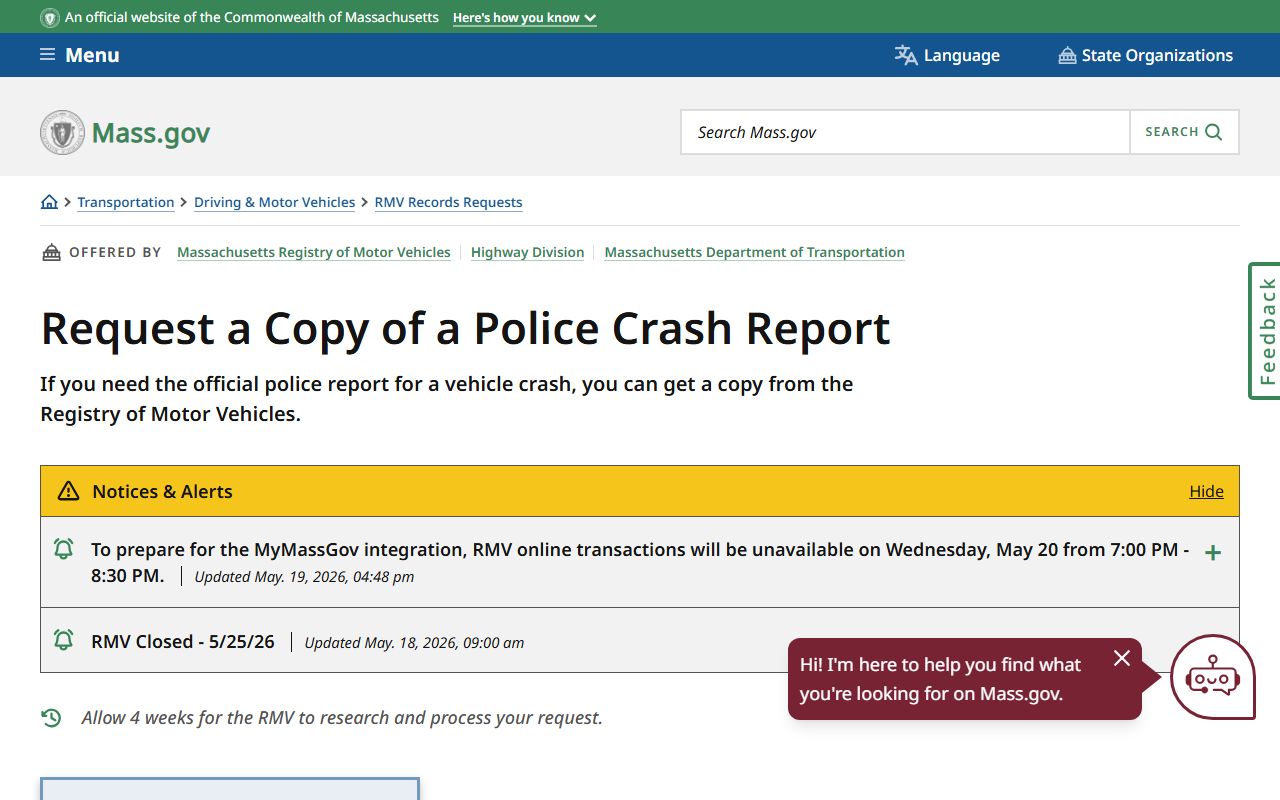Close the chatbot help bubble

pos(1122,658)
